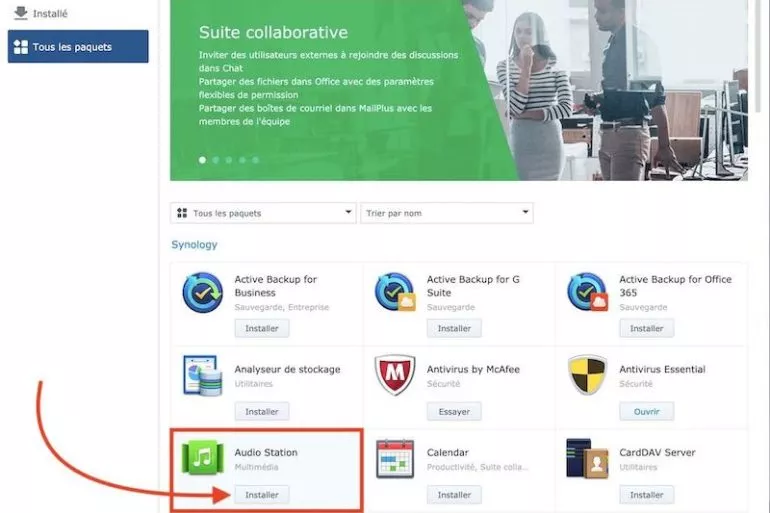Viewport: 770px width, 513px height.
Task: Click the Active Backup for G Suite icon
Action: tap(395, 293)
